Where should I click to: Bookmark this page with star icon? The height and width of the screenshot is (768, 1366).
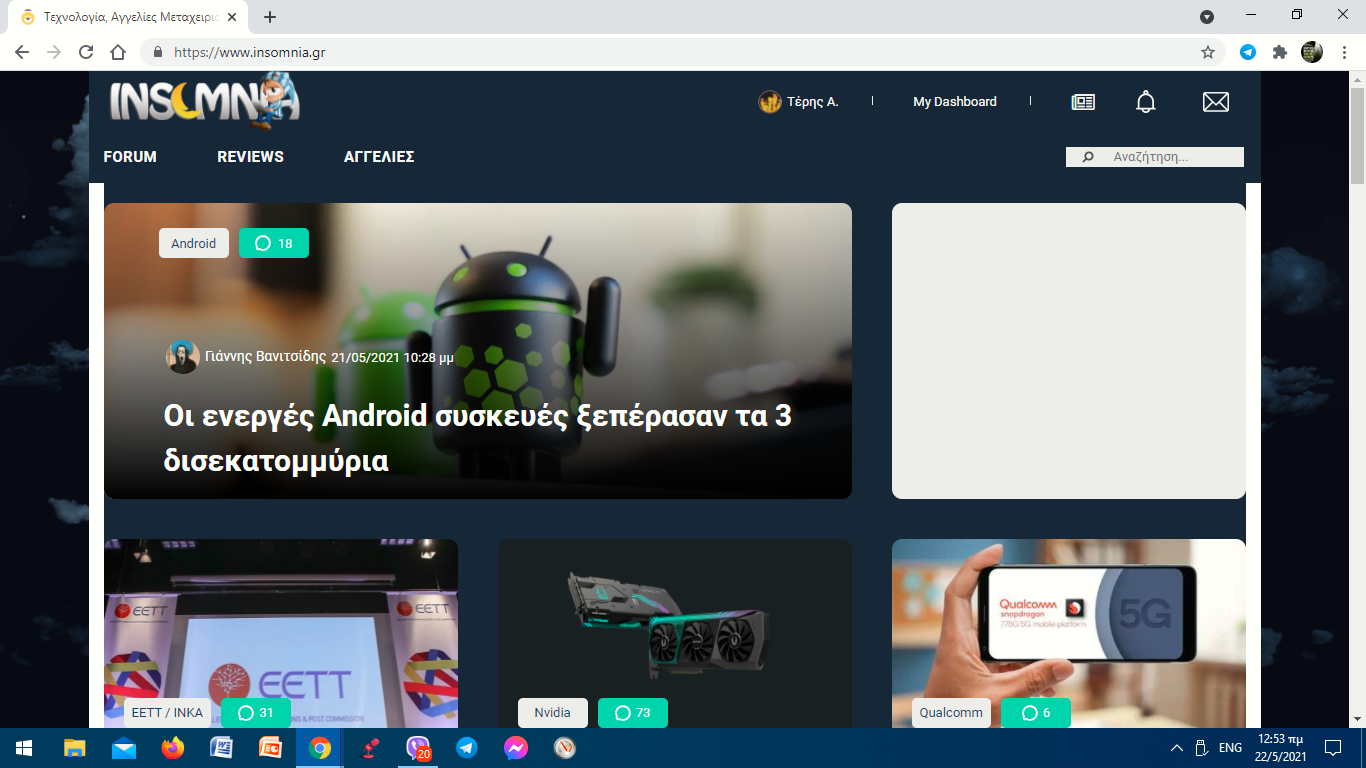tap(1208, 52)
